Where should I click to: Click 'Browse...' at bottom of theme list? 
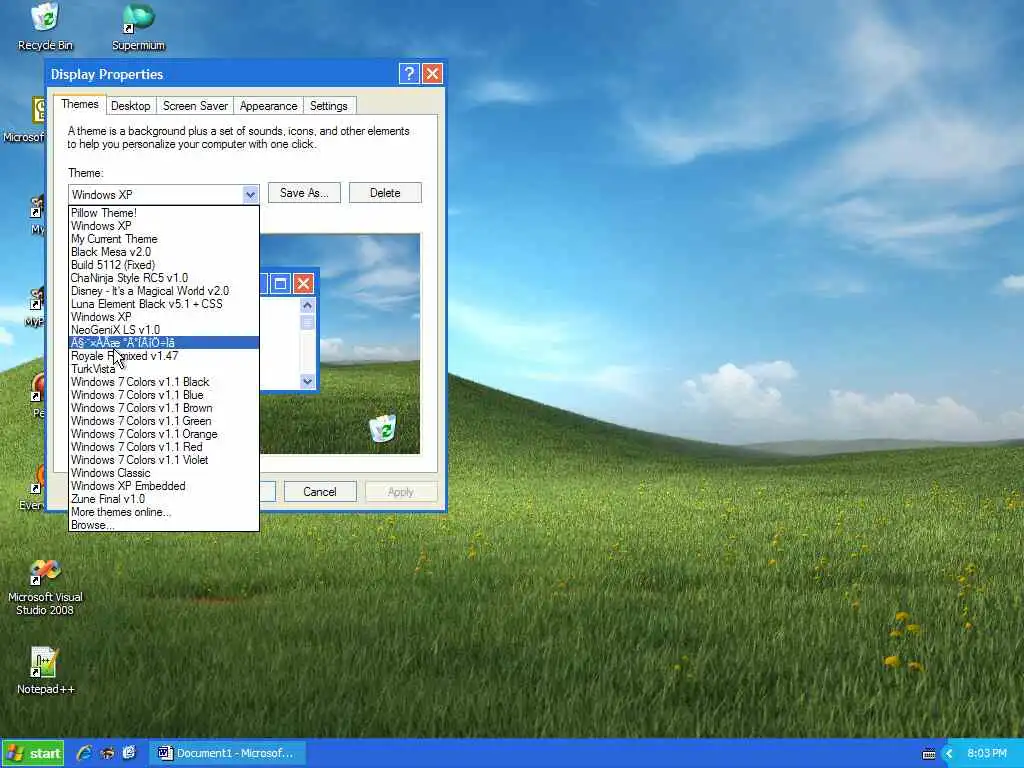pos(164,525)
